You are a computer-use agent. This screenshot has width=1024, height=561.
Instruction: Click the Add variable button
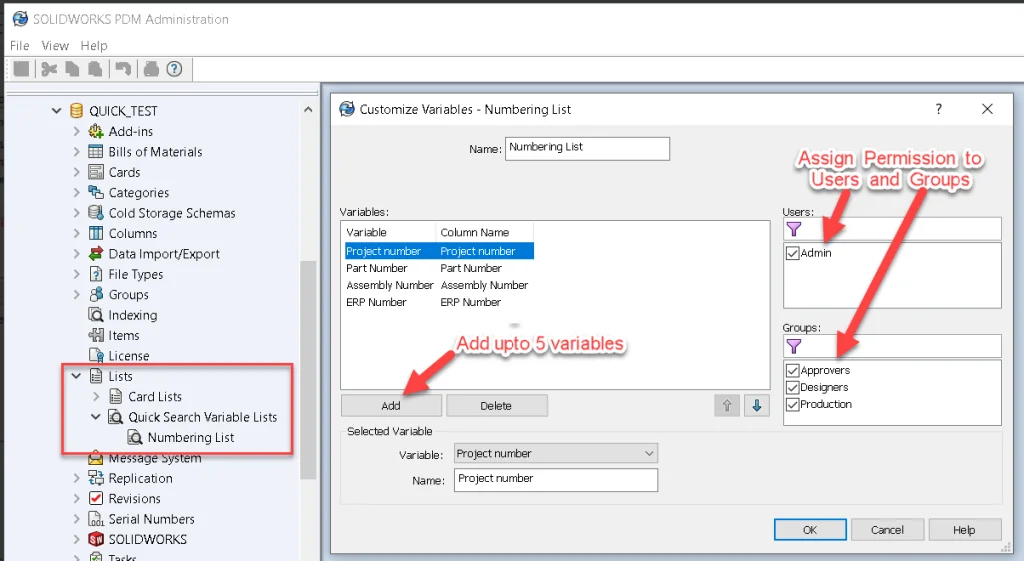point(391,406)
